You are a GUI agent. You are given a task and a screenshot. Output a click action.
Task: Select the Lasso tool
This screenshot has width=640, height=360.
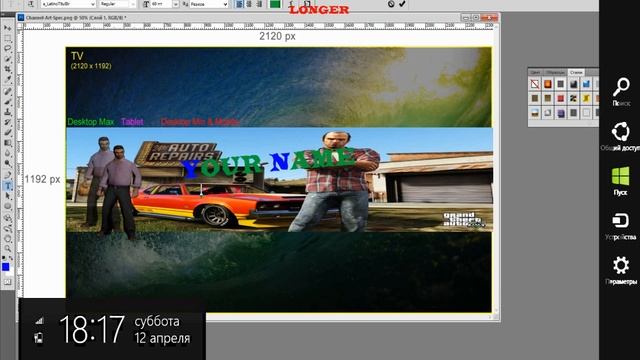tap(8, 49)
